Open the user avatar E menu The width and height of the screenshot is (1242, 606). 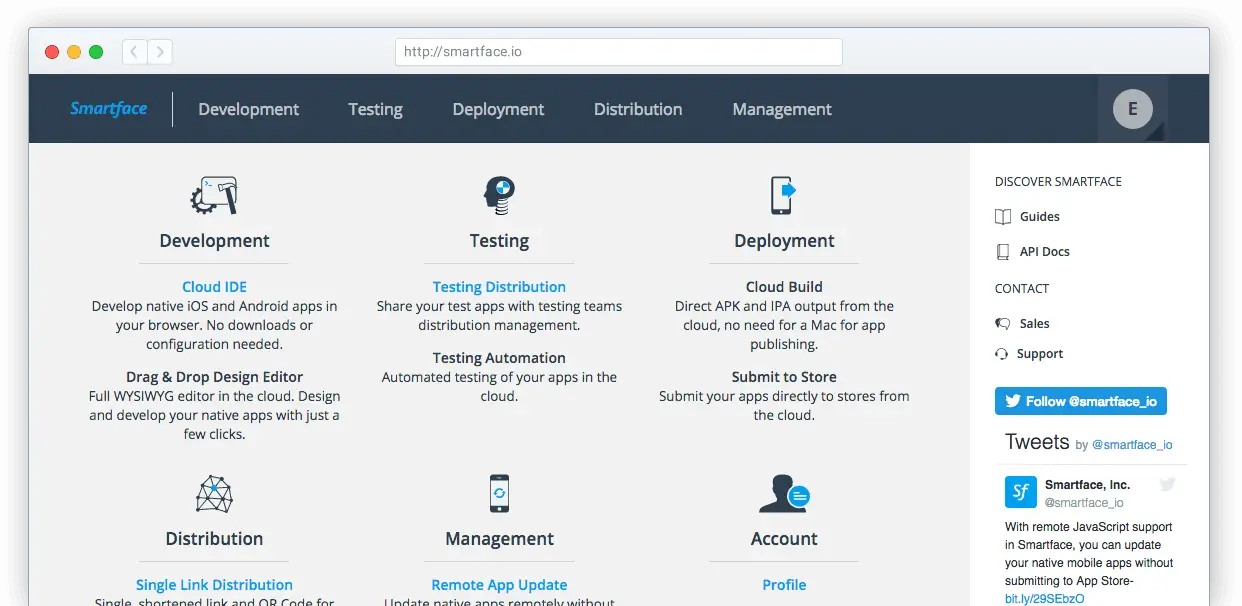1133,109
